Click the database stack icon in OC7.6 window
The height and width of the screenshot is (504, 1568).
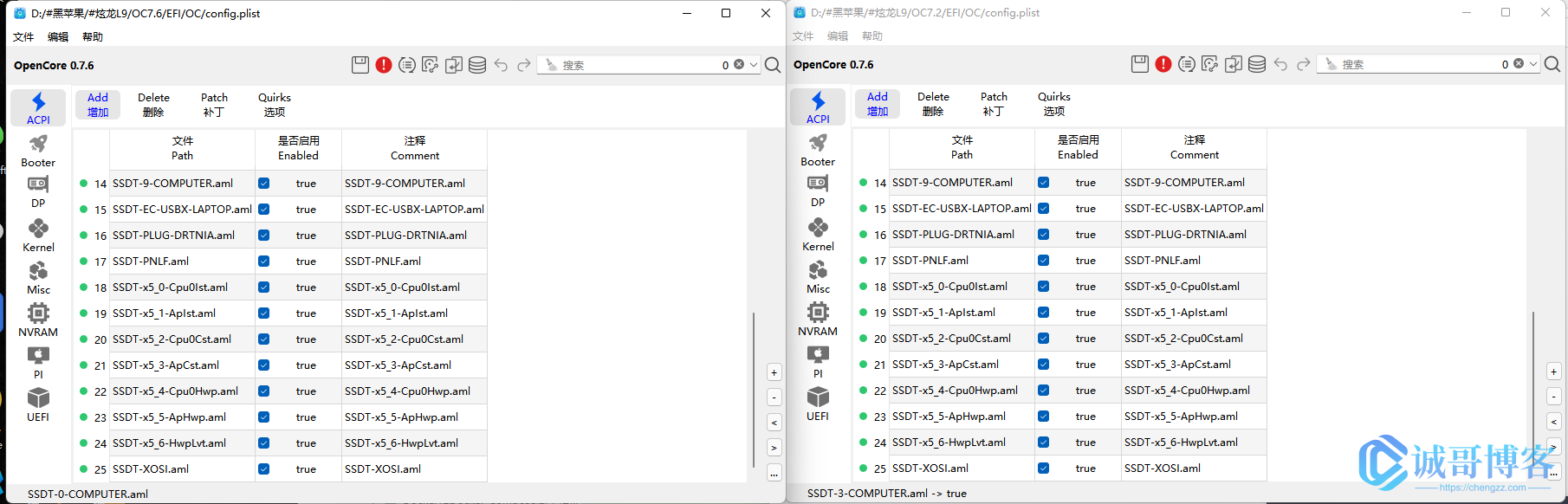477,65
